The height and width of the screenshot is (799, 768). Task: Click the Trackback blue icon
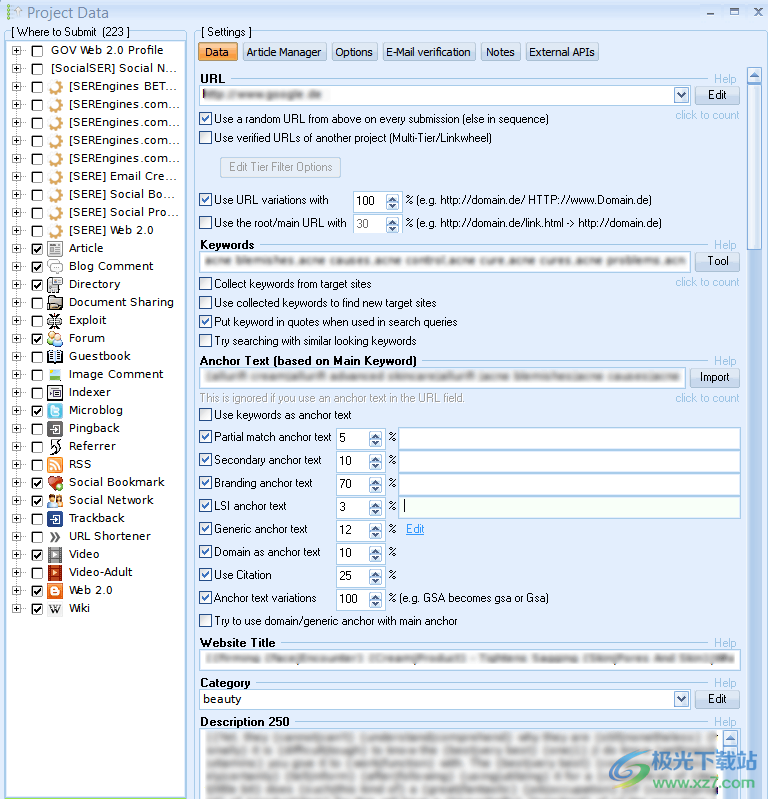(x=55, y=519)
